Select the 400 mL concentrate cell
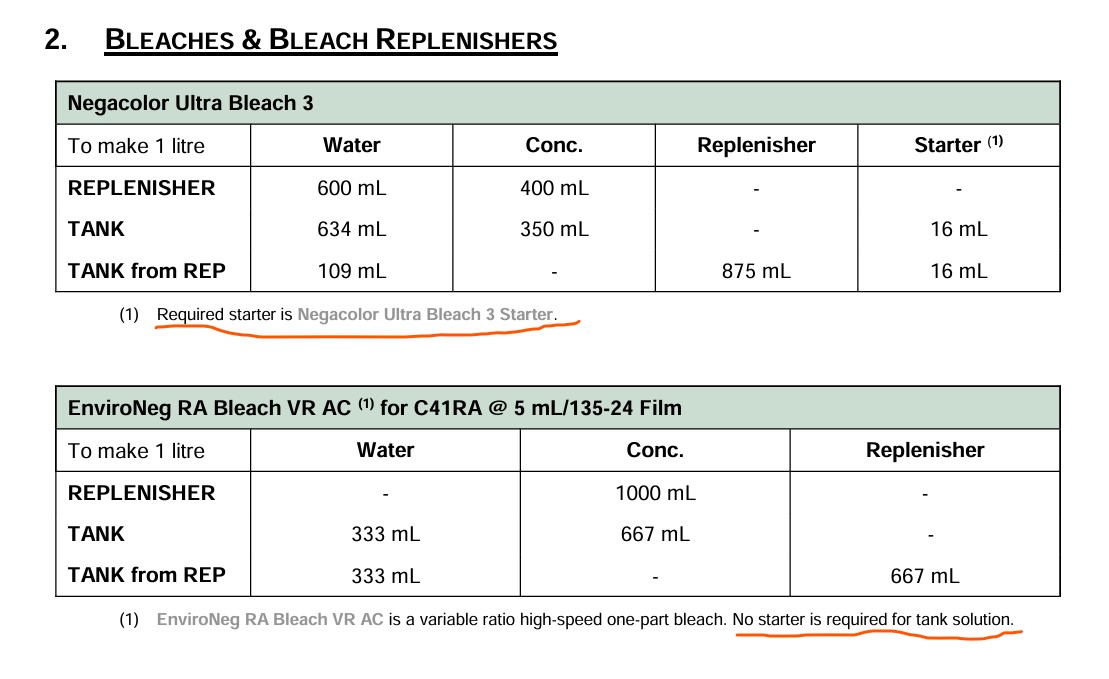The image size is (1109, 679). pos(554,188)
